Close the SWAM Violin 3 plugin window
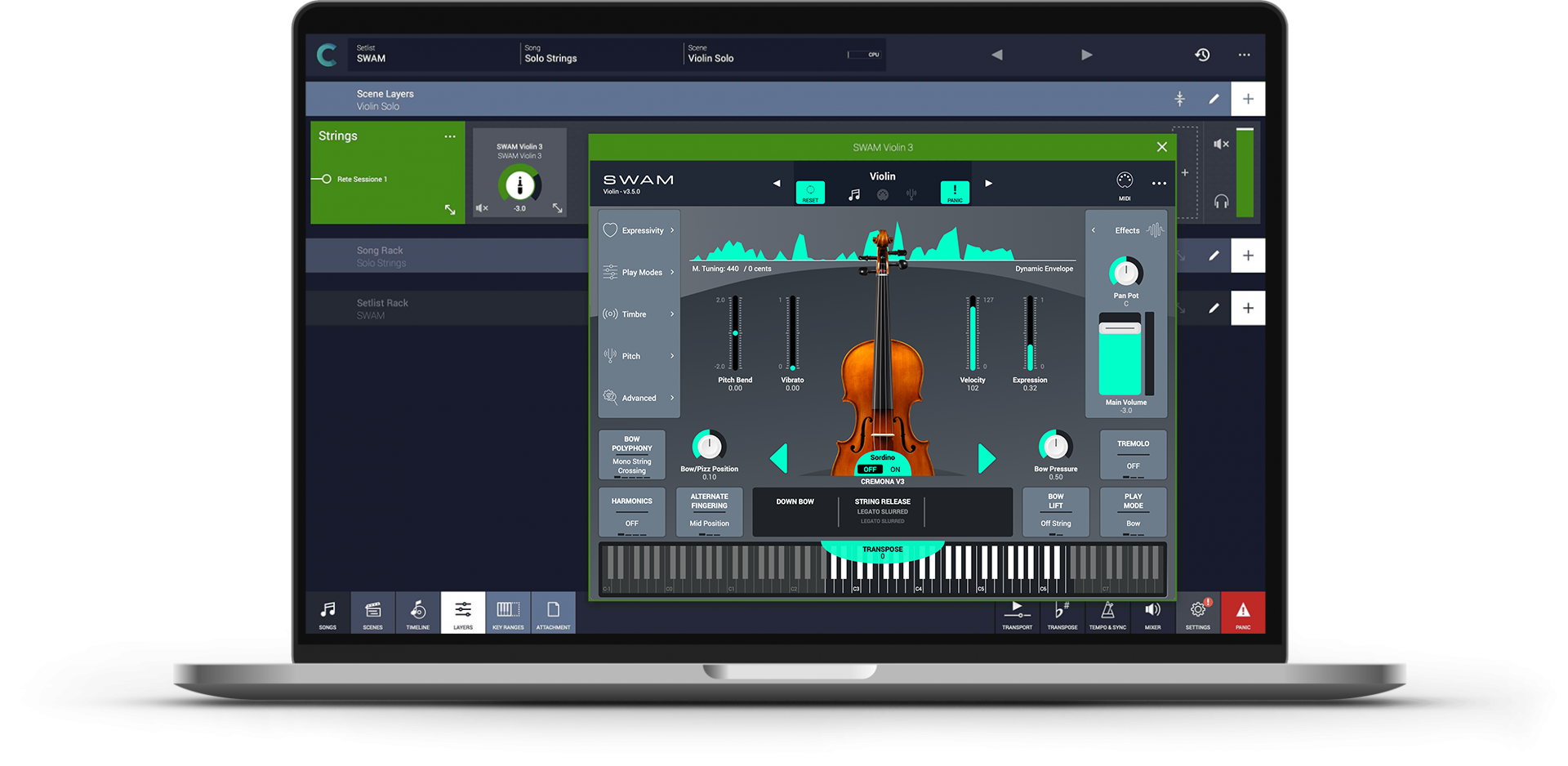The width and height of the screenshot is (1568, 766). (1161, 147)
